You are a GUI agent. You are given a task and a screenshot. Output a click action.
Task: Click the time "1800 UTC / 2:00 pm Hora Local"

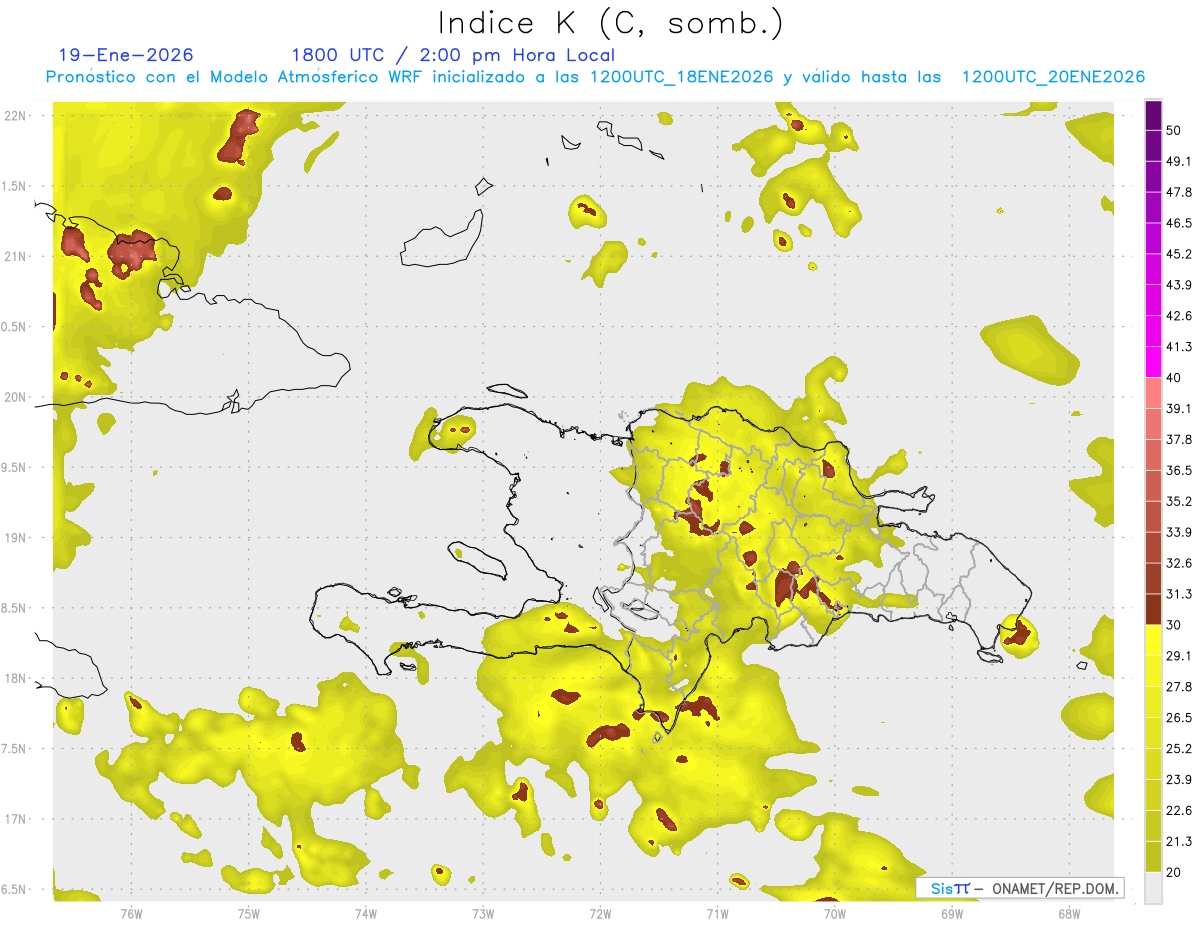click(453, 55)
